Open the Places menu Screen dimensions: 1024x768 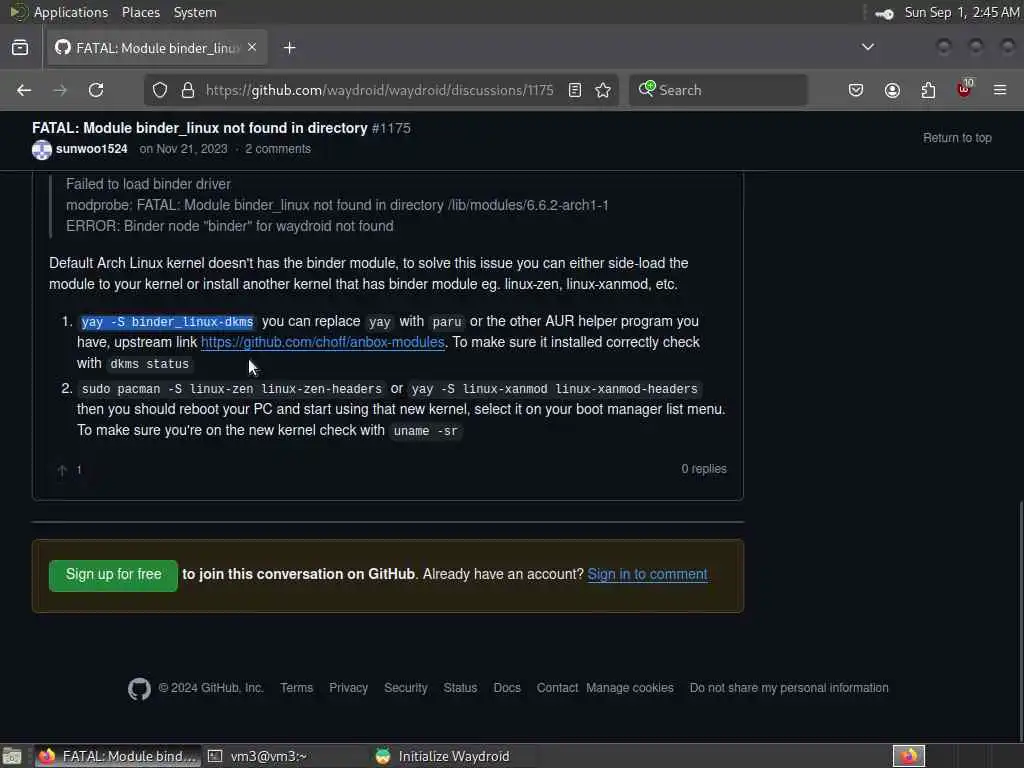[x=140, y=12]
